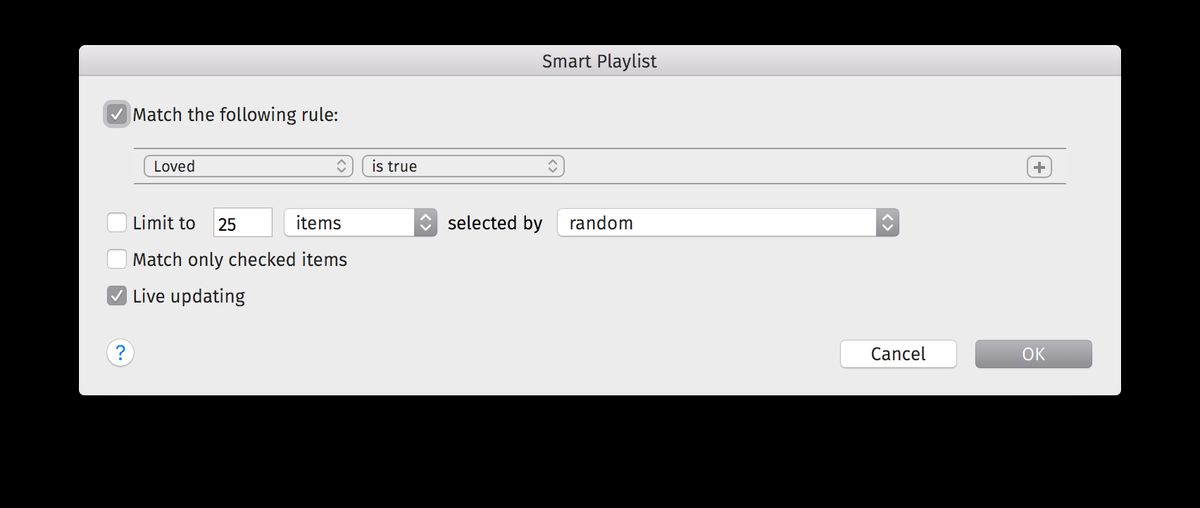The height and width of the screenshot is (508, 1200).
Task: Click the arrows icon on the 'is true' popup
Action: point(552,167)
